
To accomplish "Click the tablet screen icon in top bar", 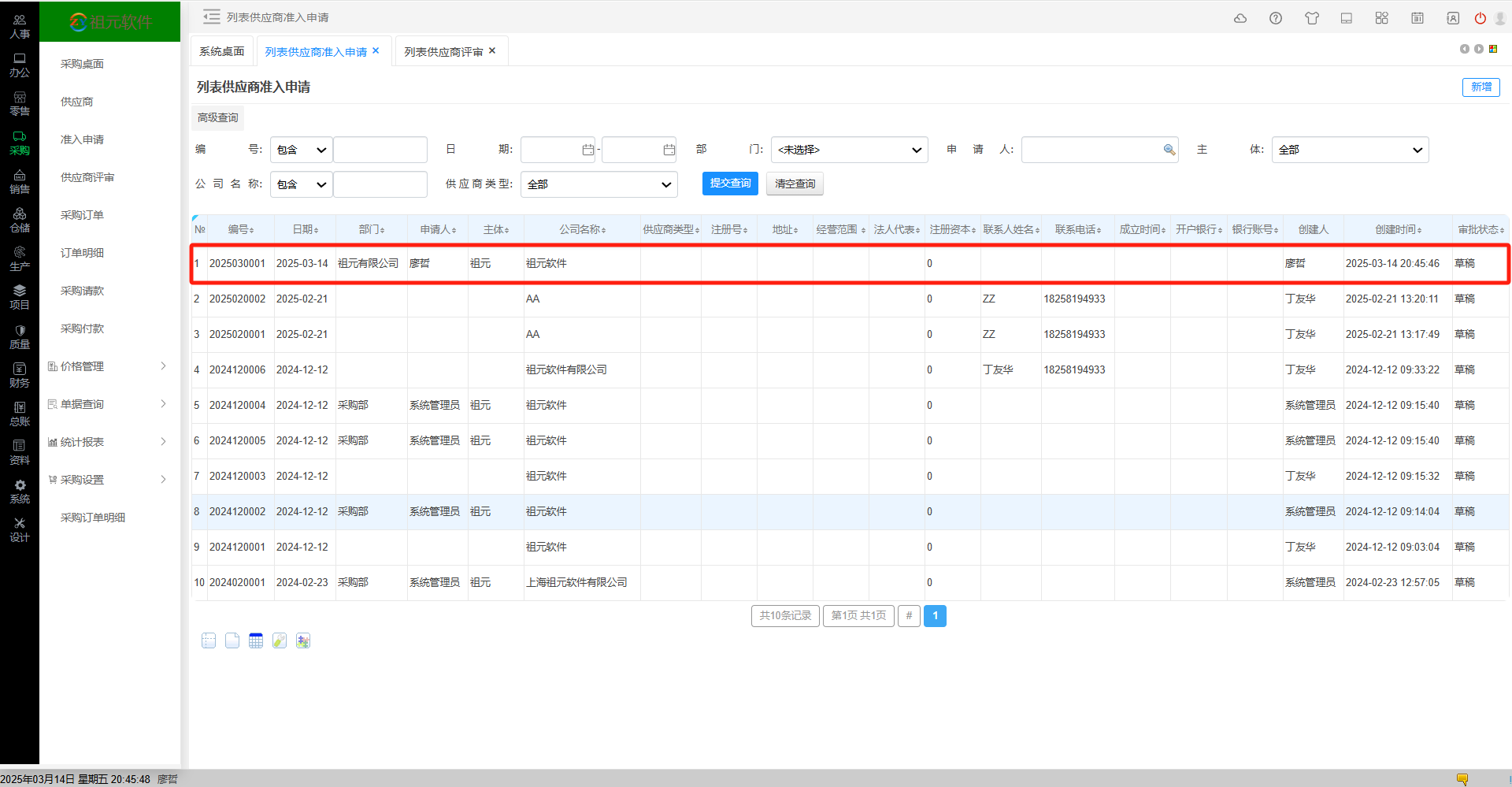I will [1347, 18].
